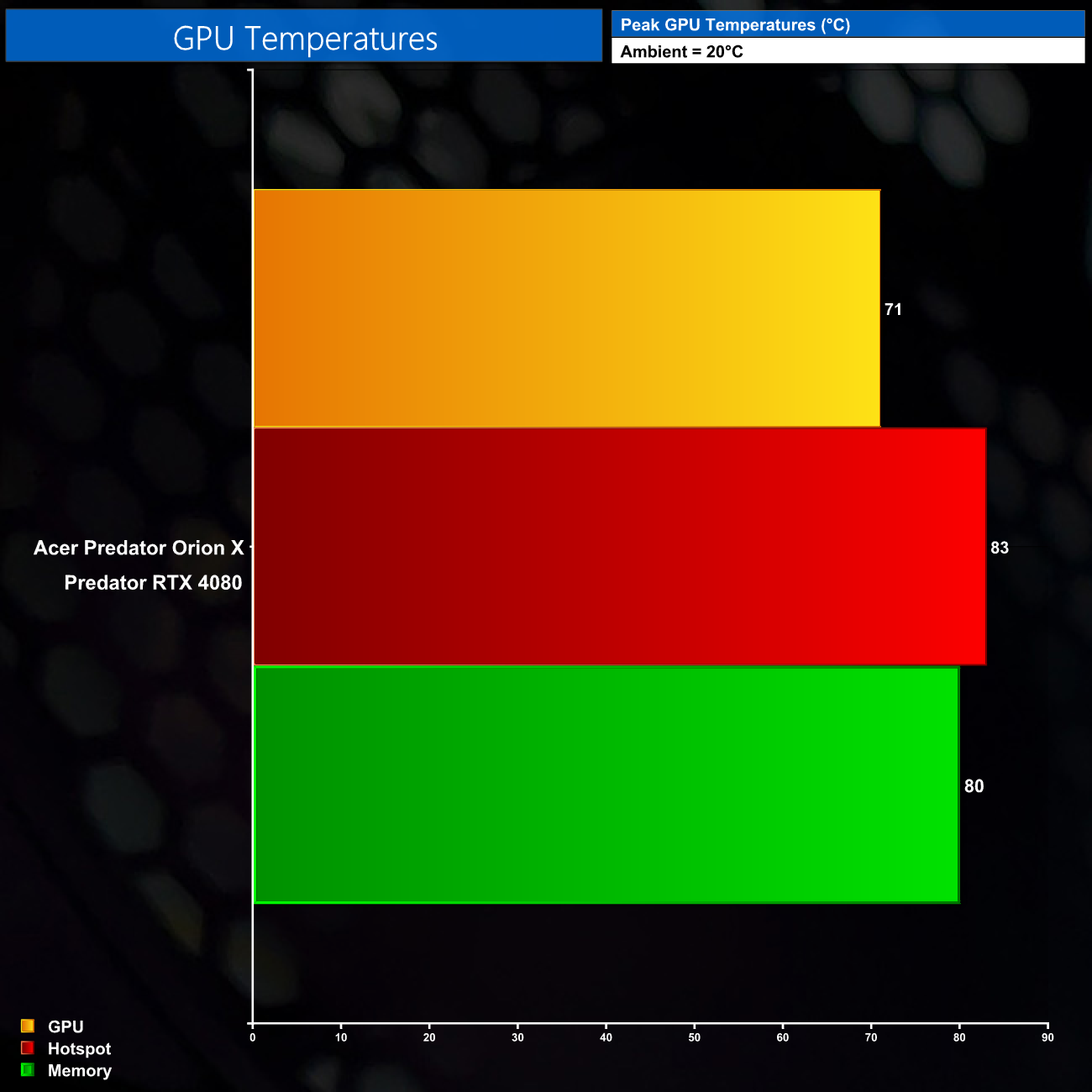The width and height of the screenshot is (1092, 1092).
Task: Click the "Ambient = 20°C" note
Action: (x=681, y=52)
